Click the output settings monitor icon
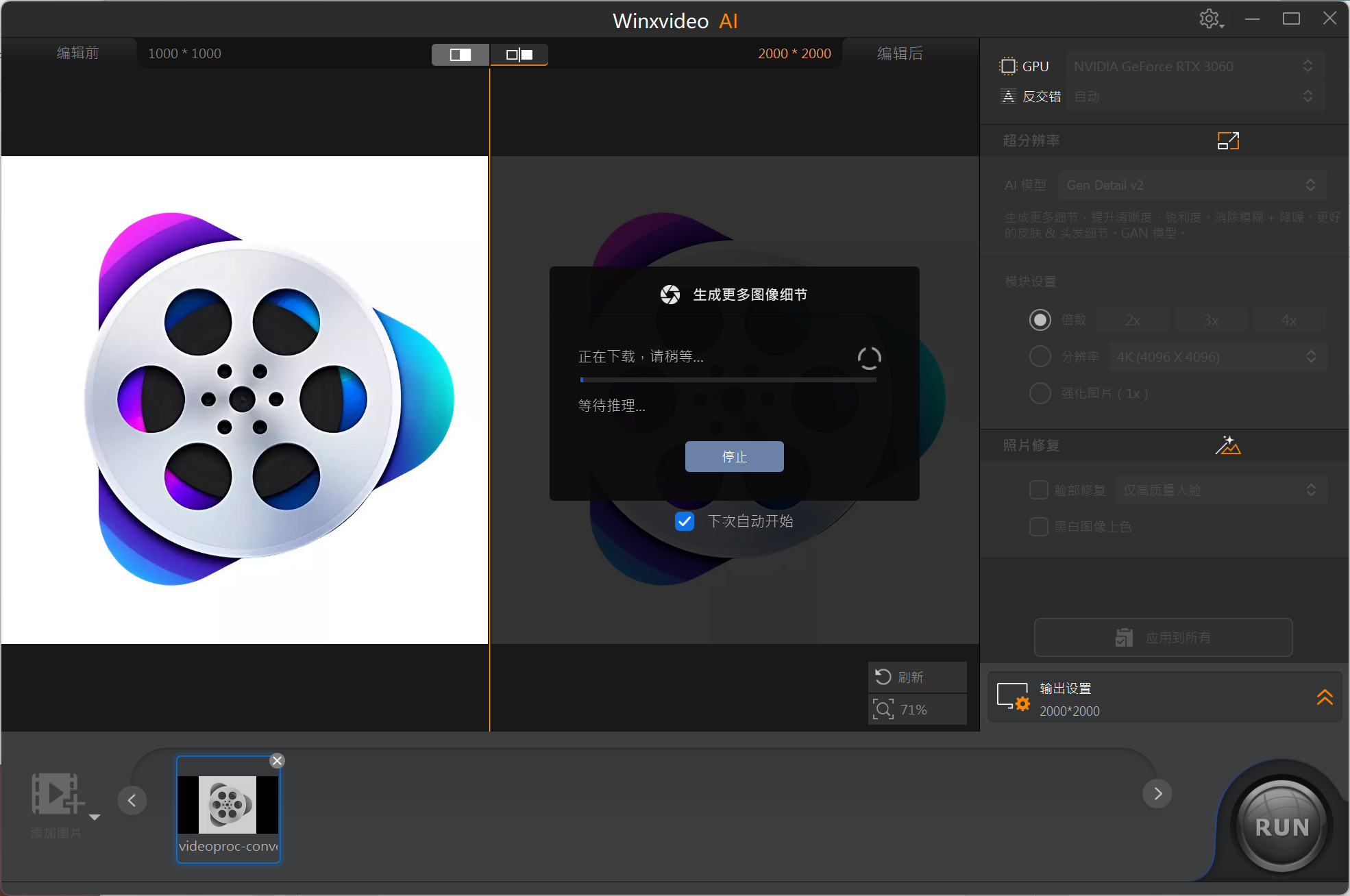Viewport: 1350px width, 896px height. (x=1013, y=697)
